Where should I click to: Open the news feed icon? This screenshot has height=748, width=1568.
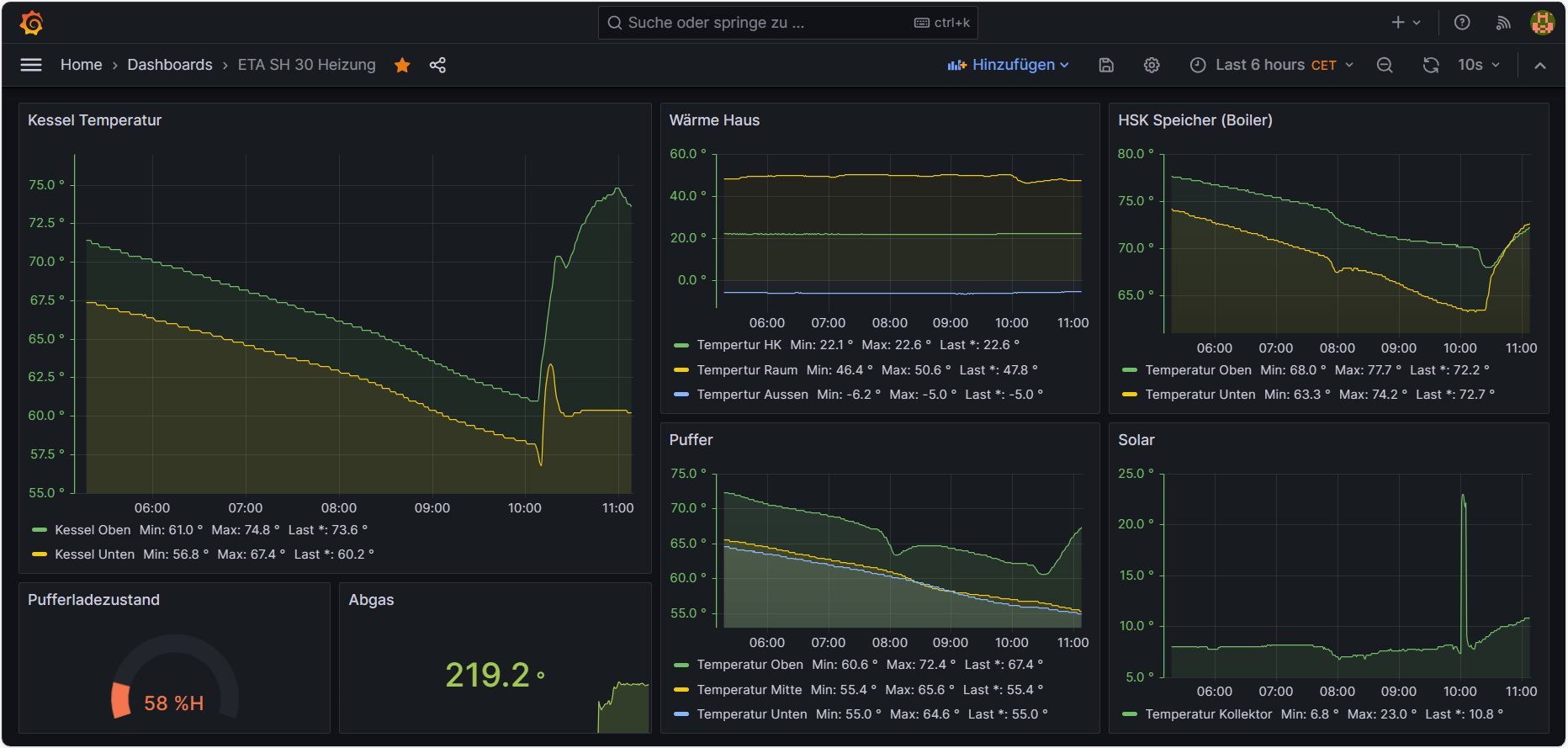1503,23
